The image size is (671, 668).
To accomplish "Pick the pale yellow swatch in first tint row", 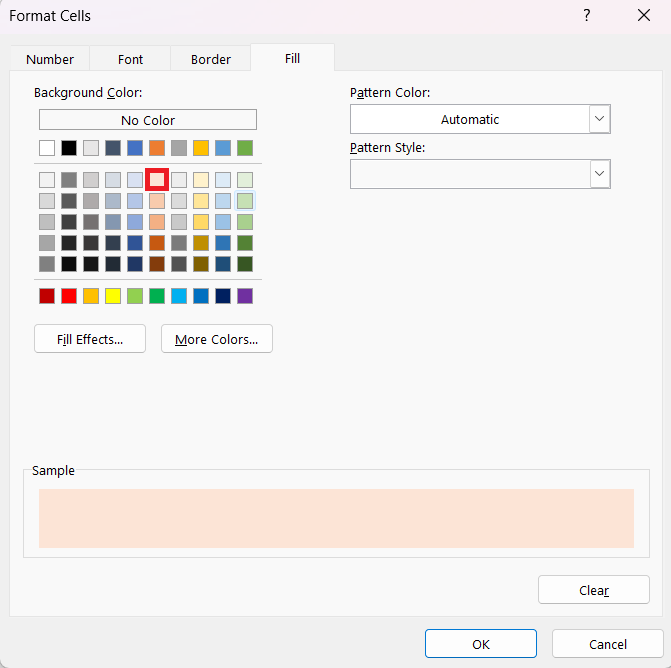I will 201,180.
